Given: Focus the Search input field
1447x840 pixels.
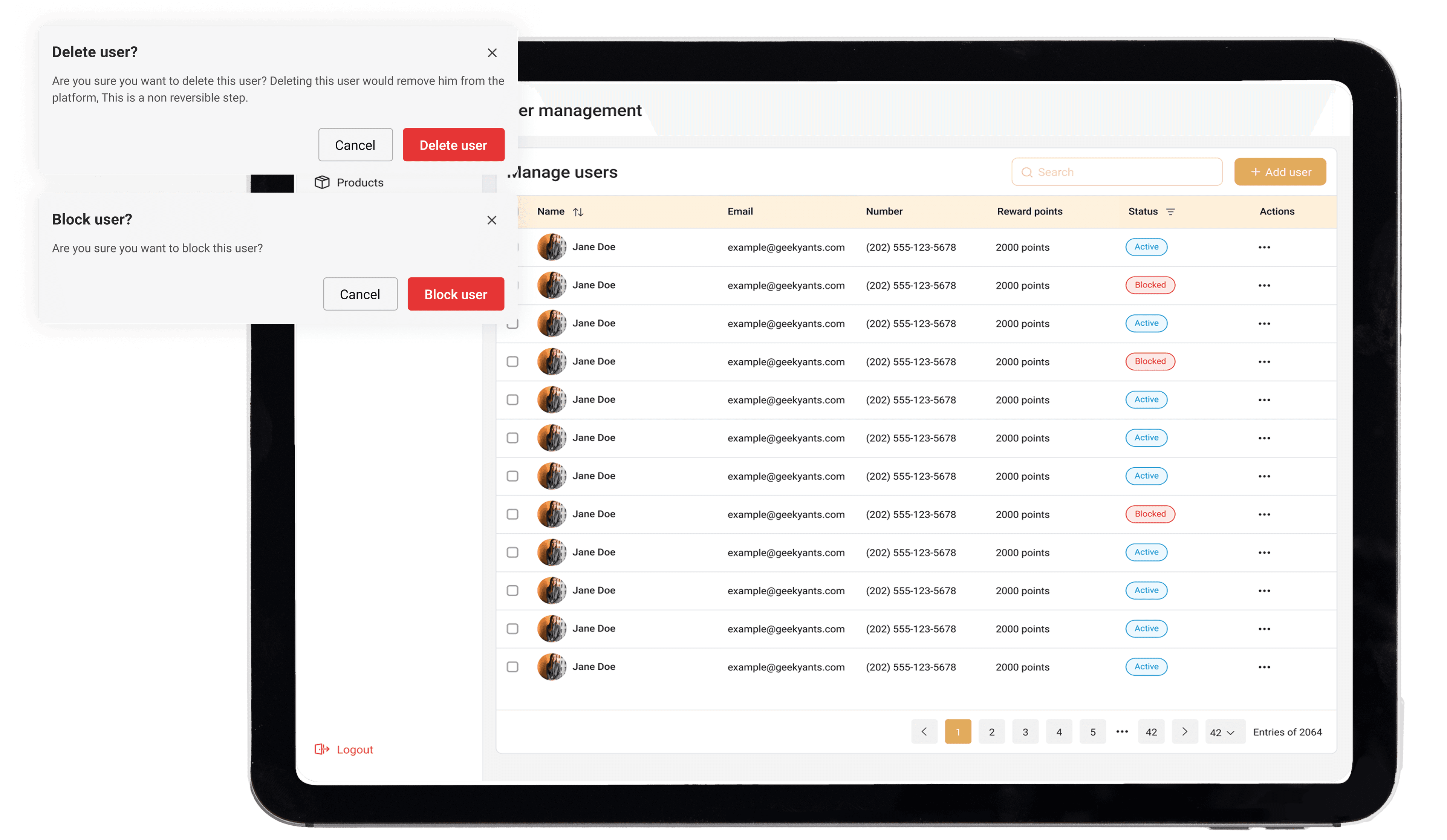Looking at the screenshot, I should (1116, 172).
